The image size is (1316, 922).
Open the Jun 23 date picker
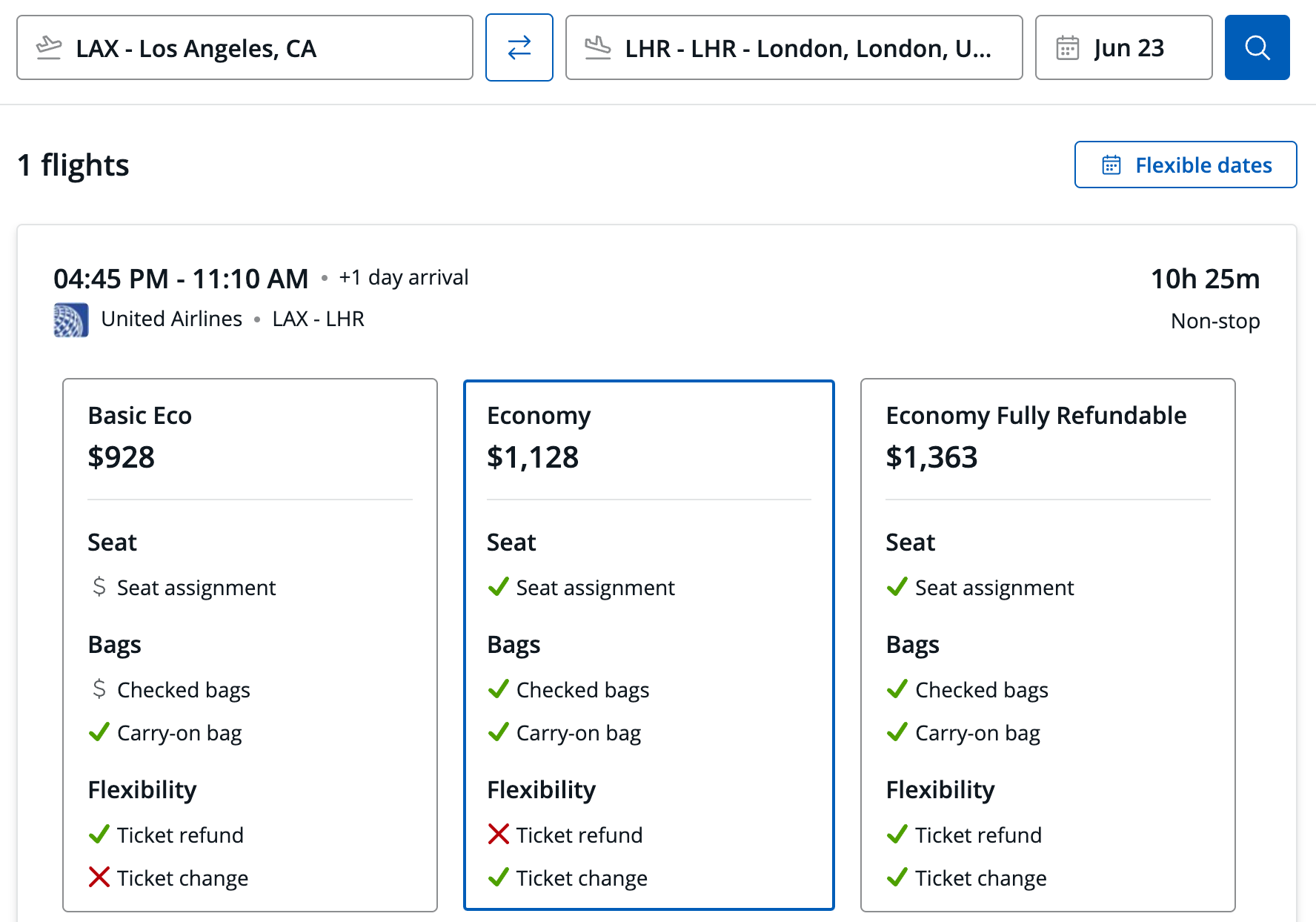pyautogui.click(x=1129, y=48)
